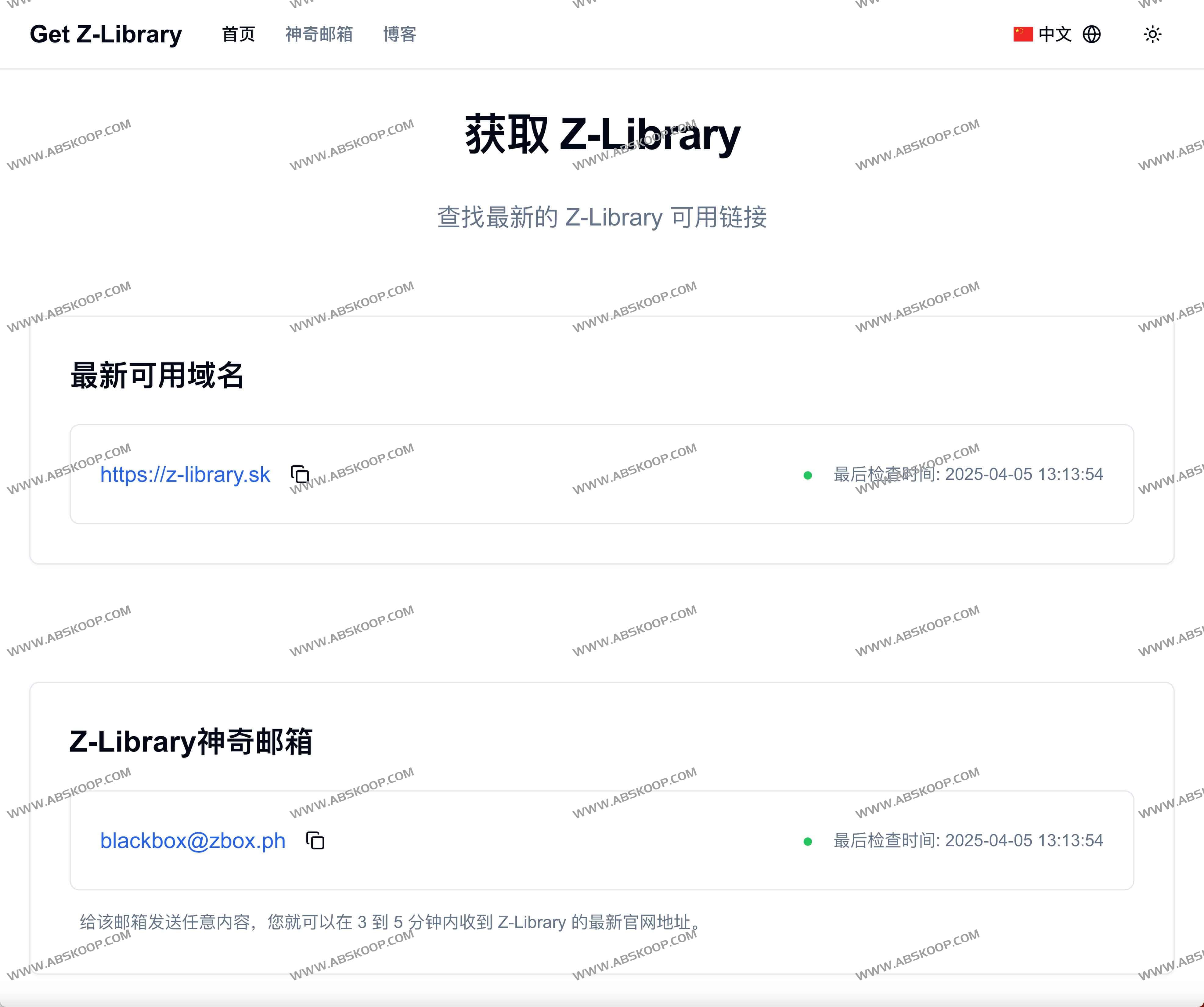Viewport: 1204px width, 1007px height.
Task: Click the blackbox@zbox.ph email link
Action: pyautogui.click(x=193, y=841)
